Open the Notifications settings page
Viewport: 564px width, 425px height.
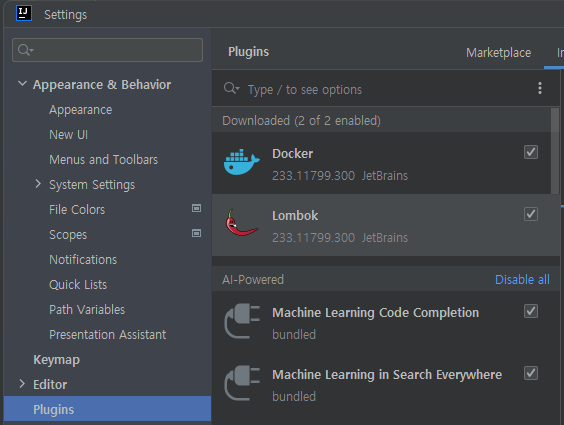coord(83,260)
